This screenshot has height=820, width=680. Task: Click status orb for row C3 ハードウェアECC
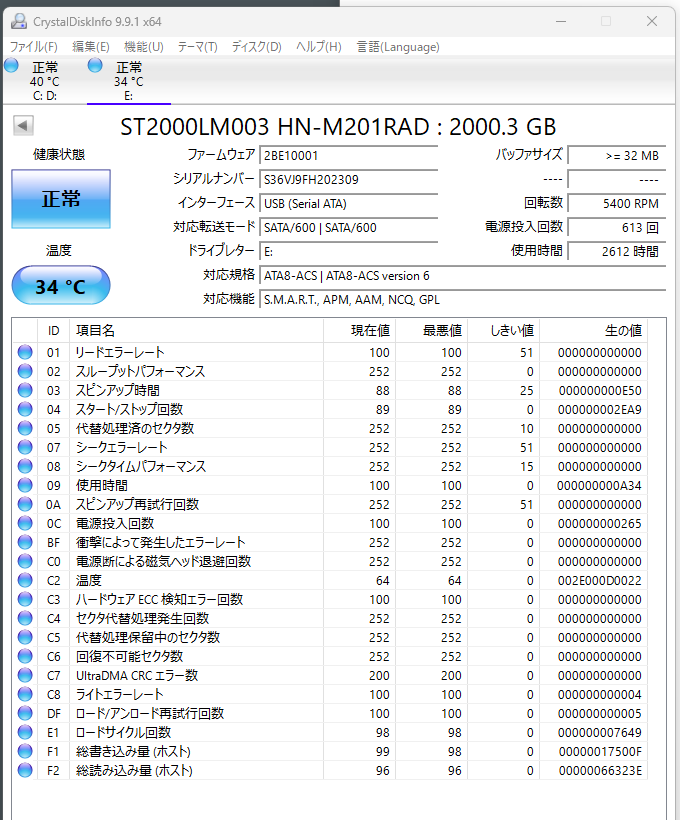click(25, 599)
